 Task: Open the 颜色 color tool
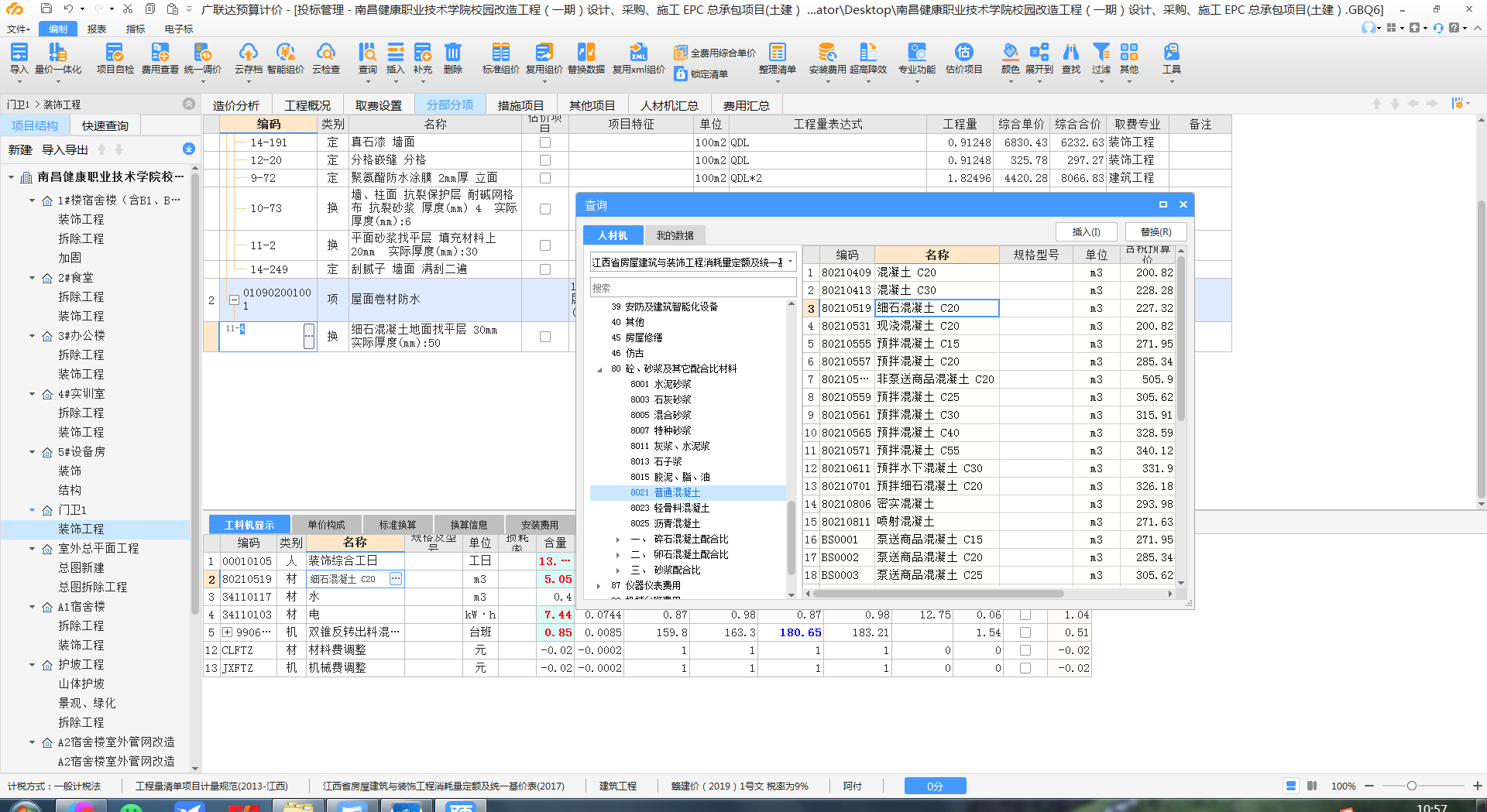click(x=1010, y=59)
